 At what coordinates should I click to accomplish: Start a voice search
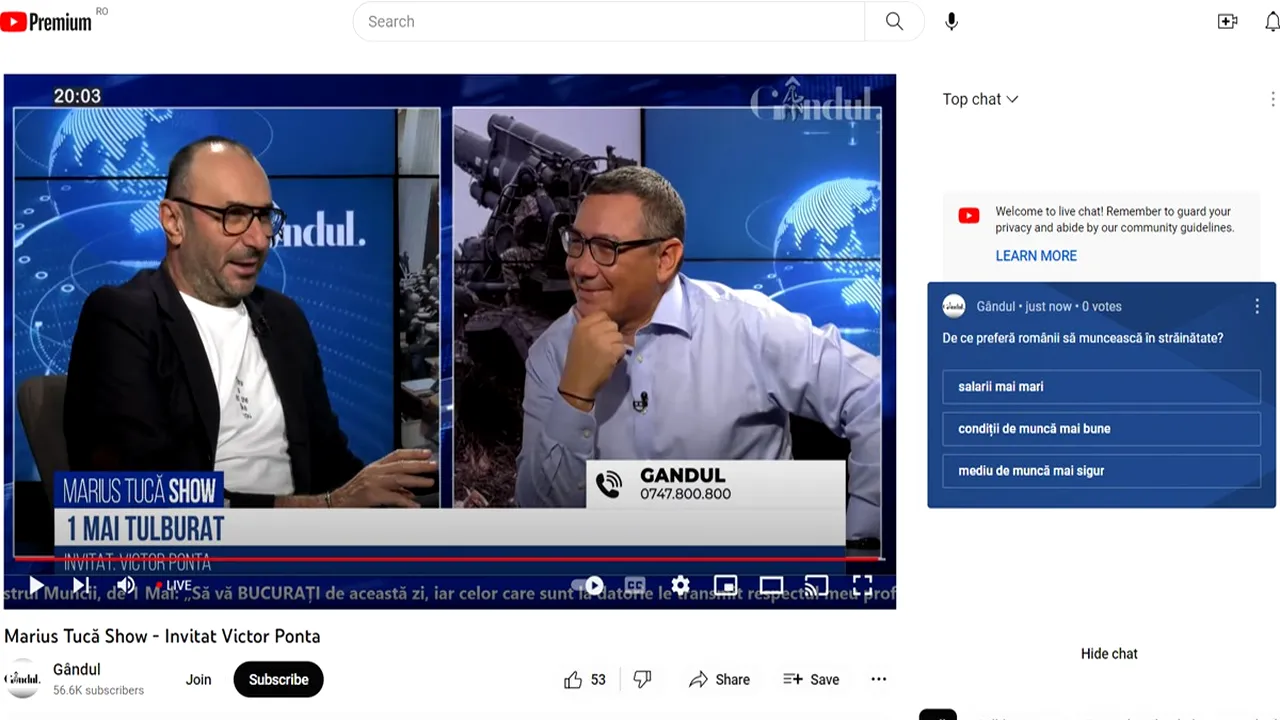(x=951, y=20)
